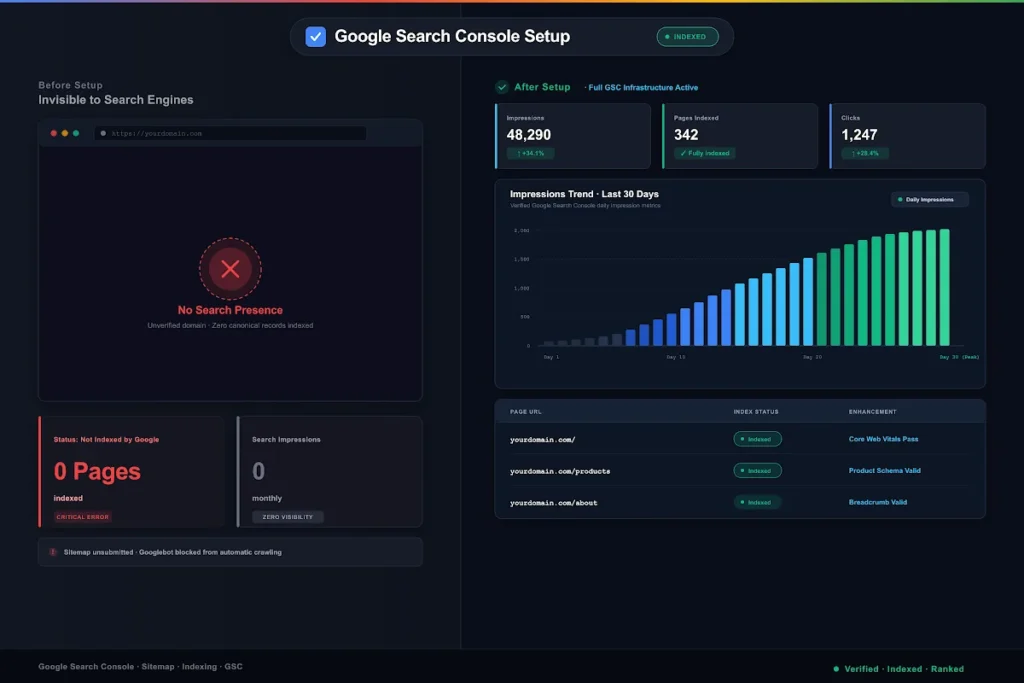Click the yellow dot in mock browser window
Screen dimensions: 1024x683
[x=65, y=133]
